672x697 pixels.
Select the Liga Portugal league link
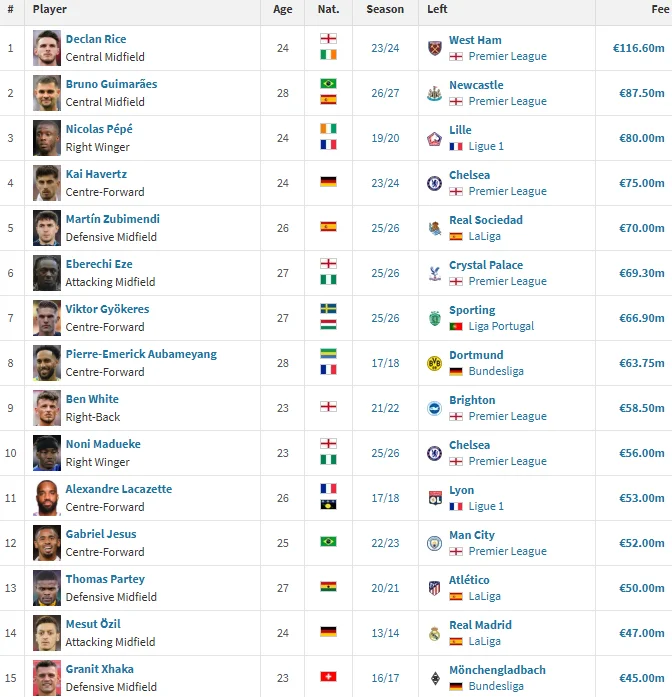click(x=501, y=326)
